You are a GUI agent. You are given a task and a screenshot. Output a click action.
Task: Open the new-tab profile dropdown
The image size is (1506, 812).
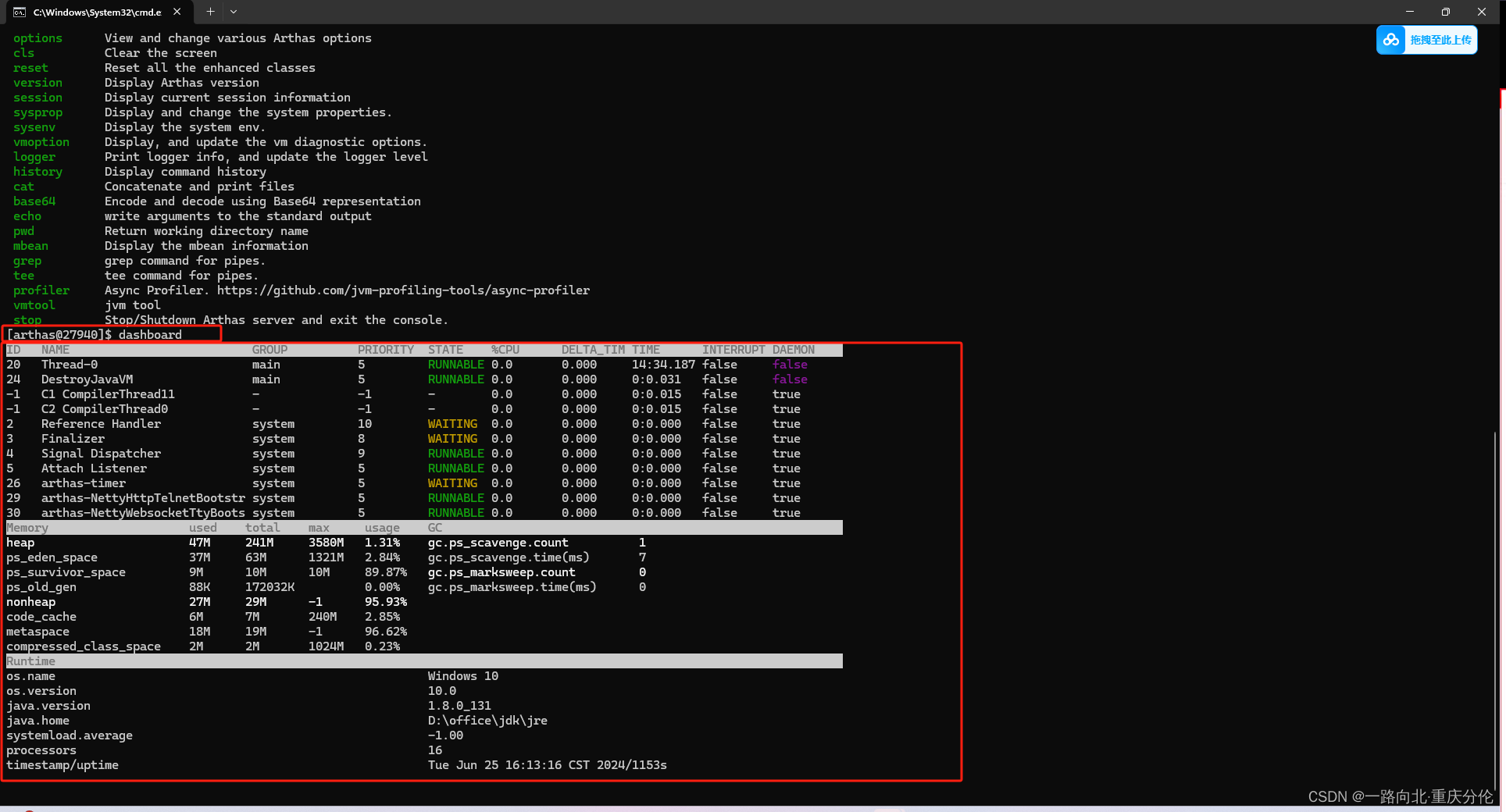click(x=234, y=12)
